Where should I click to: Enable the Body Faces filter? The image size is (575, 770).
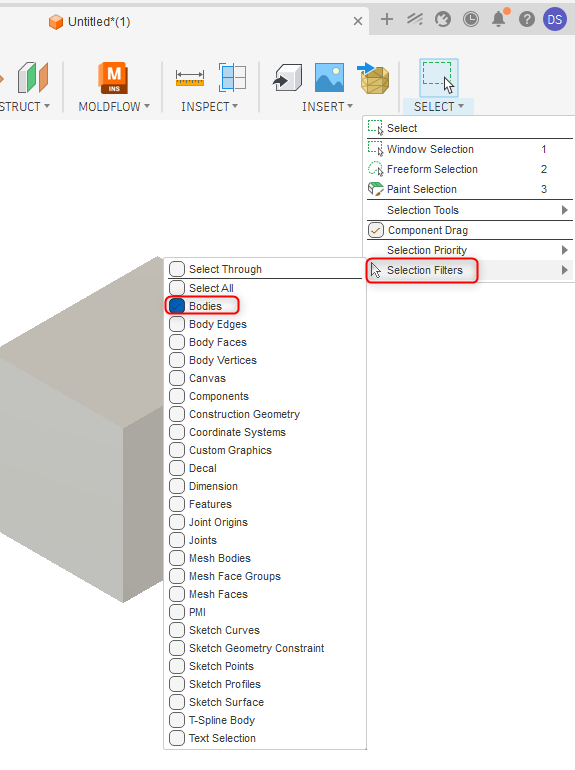point(177,342)
